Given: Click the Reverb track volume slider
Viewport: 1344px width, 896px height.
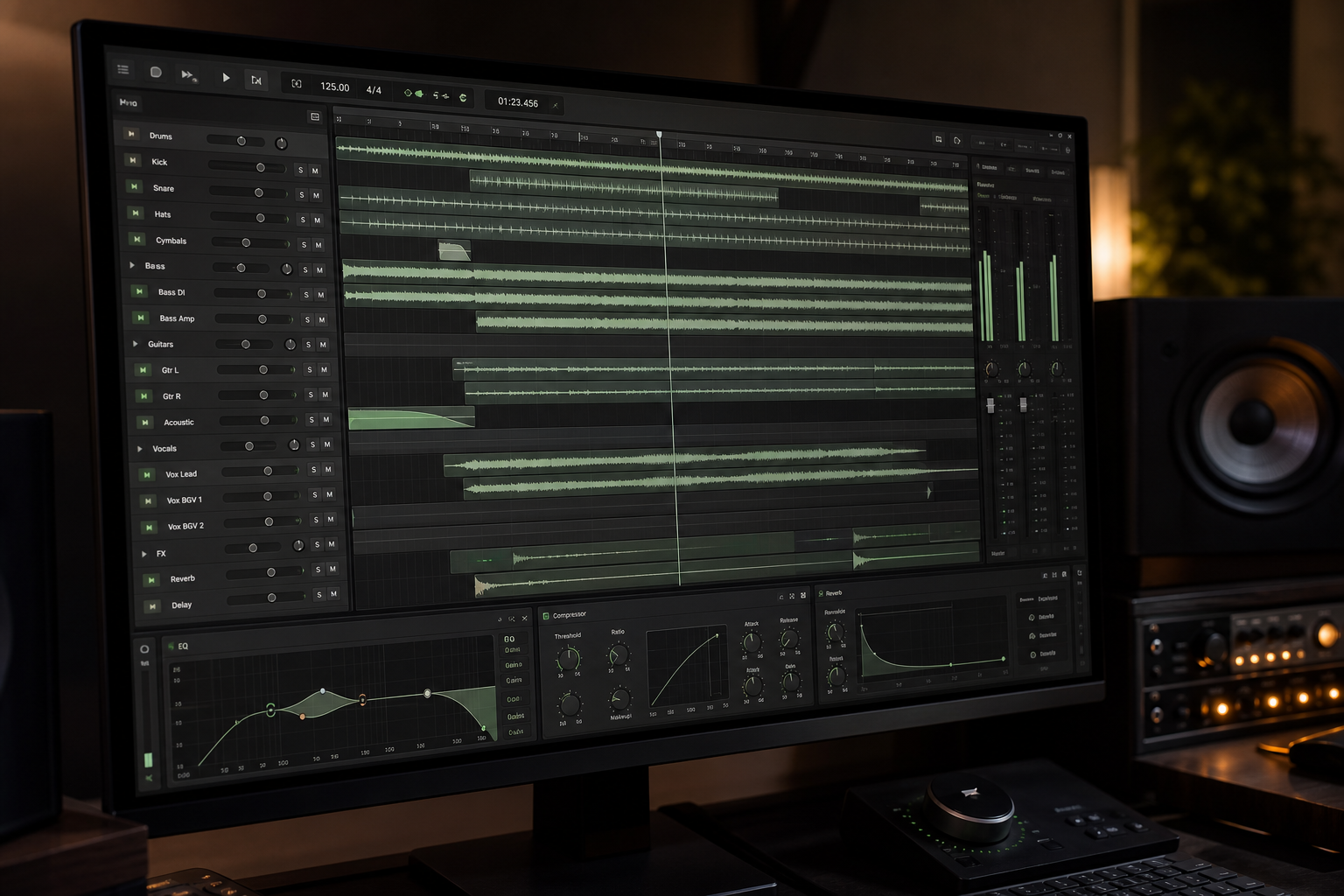Looking at the screenshot, I should pos(266,572).
